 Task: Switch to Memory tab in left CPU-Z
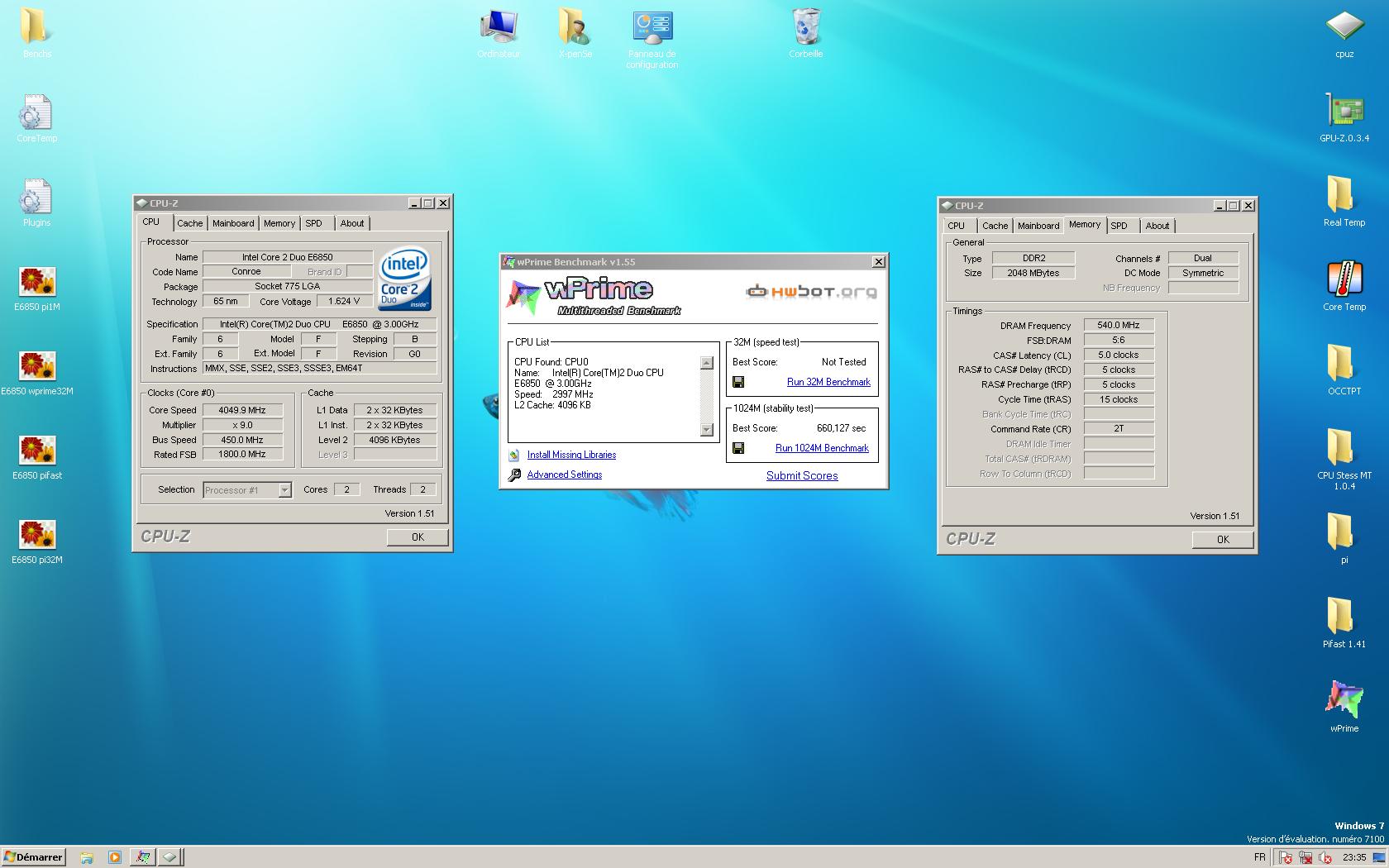pos(279,223)
